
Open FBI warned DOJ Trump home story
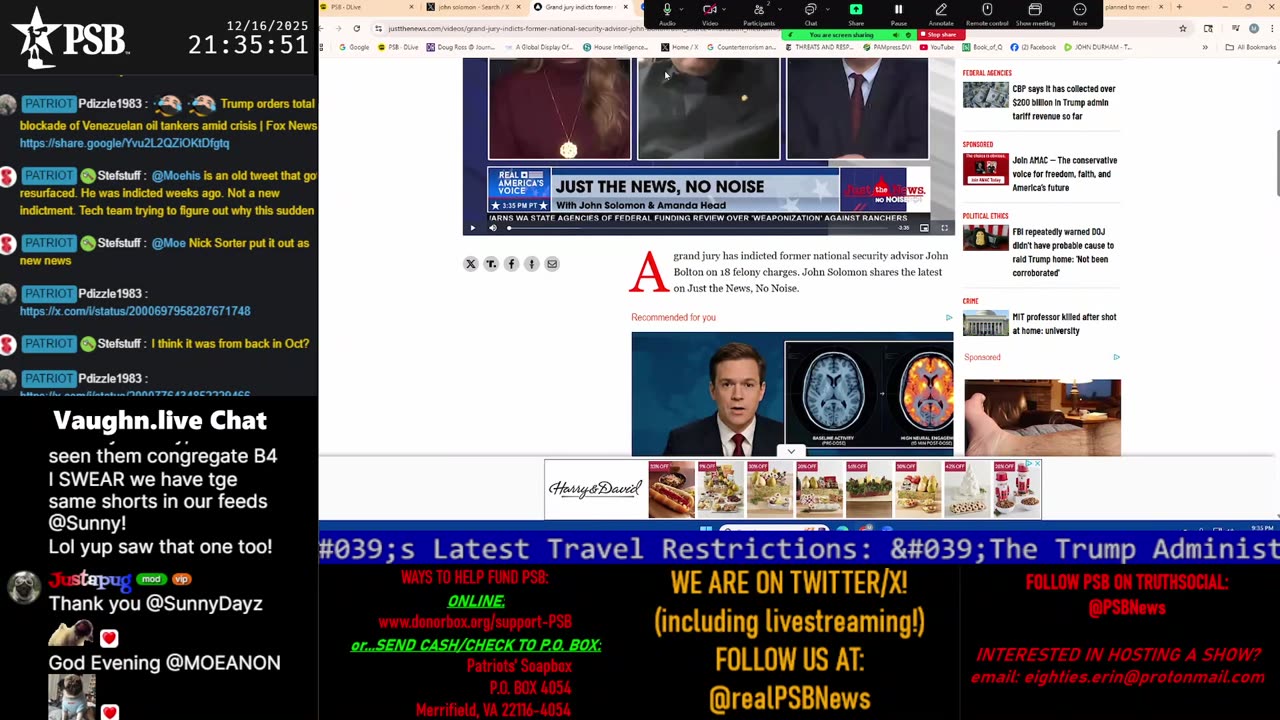pyautogui.click(x=1062, y=252)
